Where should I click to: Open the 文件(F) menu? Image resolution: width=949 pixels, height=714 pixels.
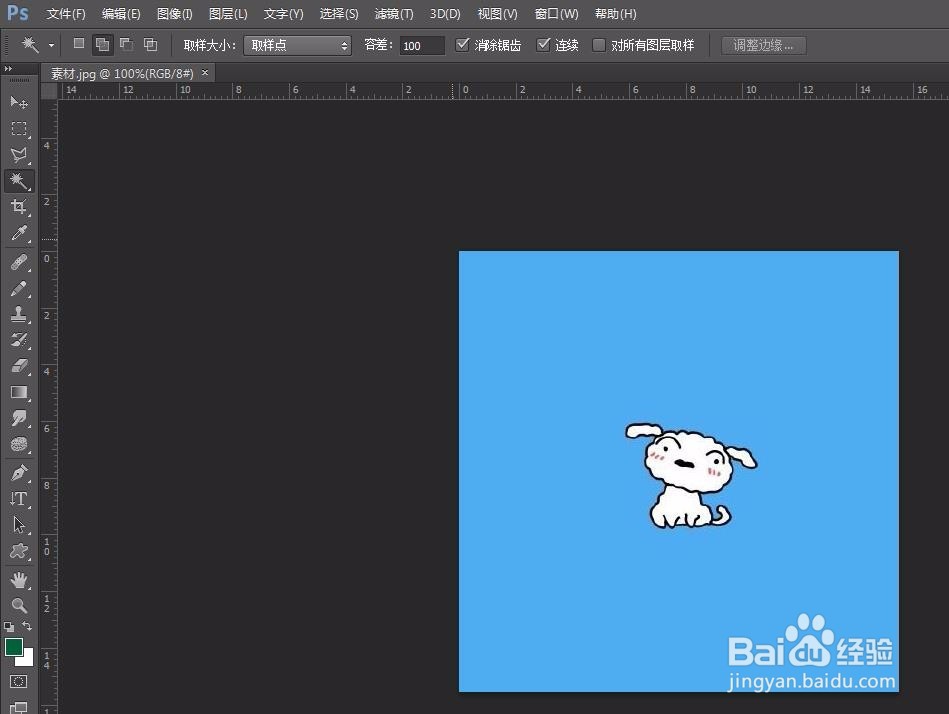click(x=66, y=13)
